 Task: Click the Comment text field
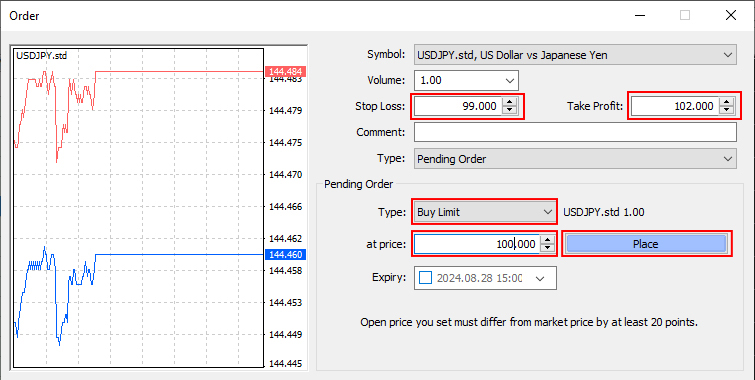tap(575, 132)
